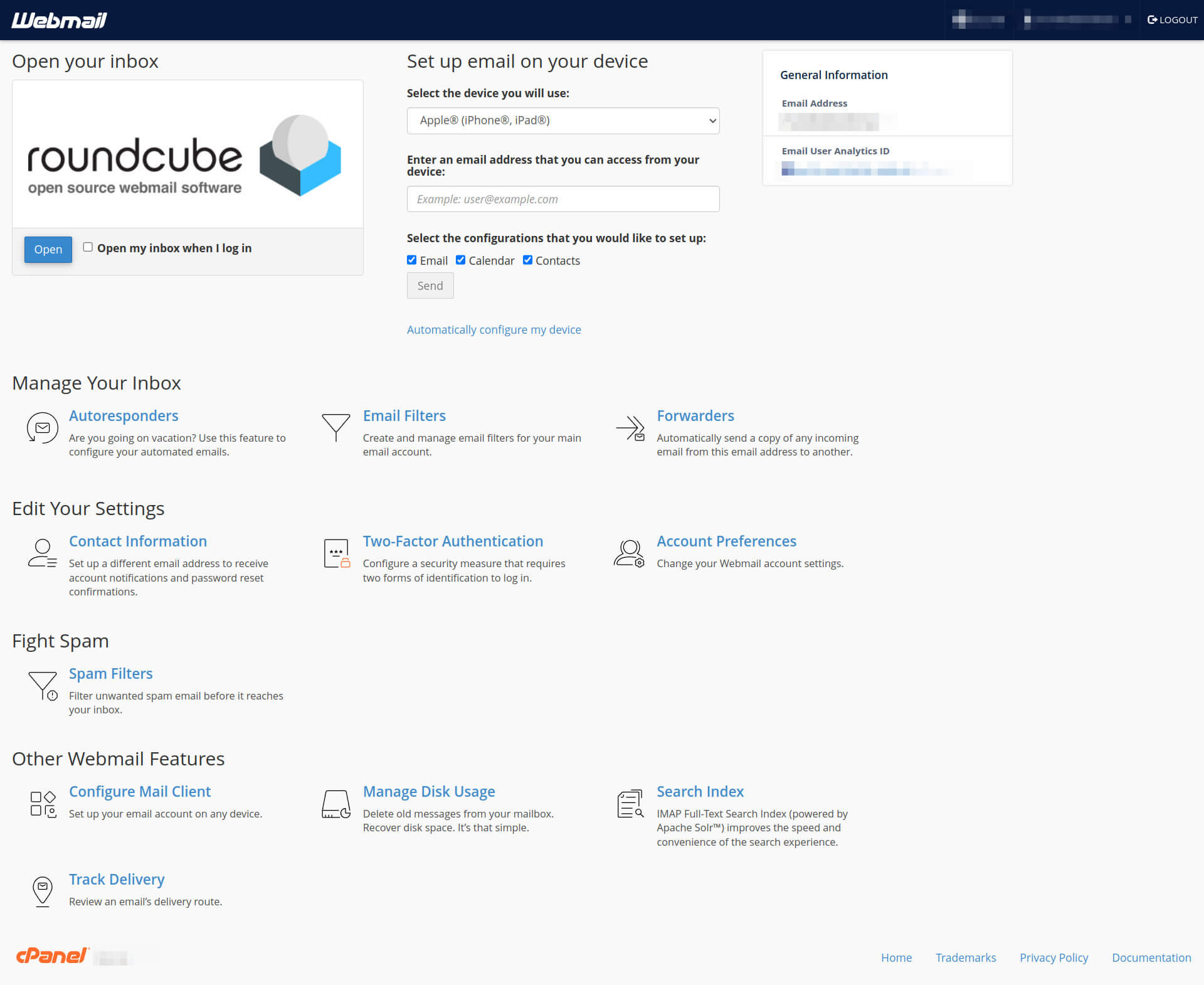Uncheck the Calendar configuration checkbox
Image resolution: width=1204 pixels, height=985 pixels.
tap(461, 260)
